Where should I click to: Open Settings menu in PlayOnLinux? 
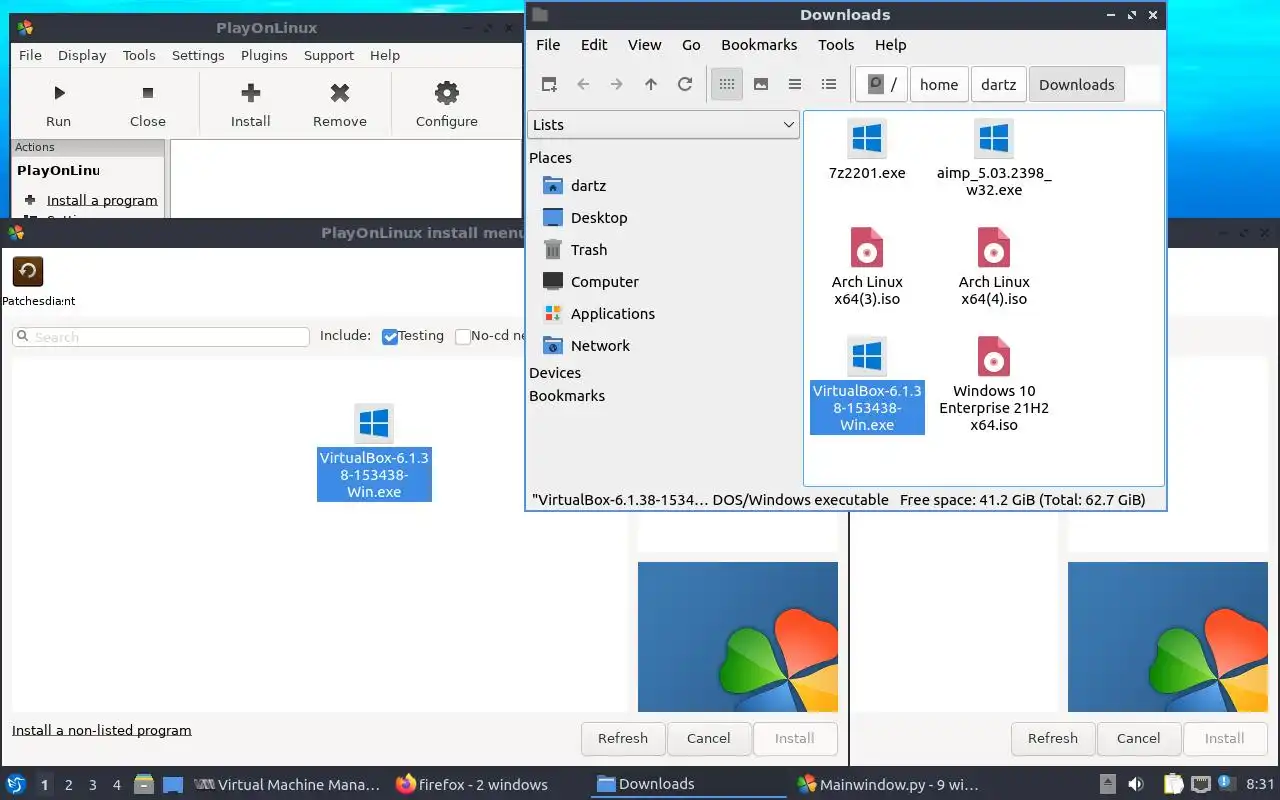(198, 56)
